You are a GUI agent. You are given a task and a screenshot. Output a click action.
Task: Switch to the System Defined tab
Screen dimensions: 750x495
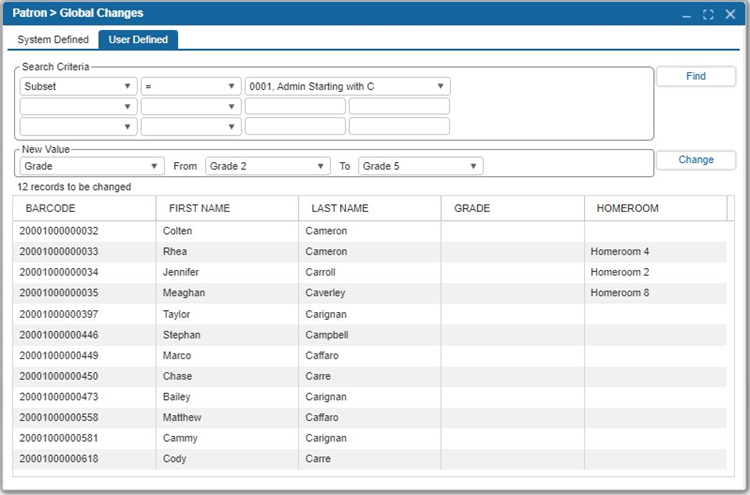(53, 40)
